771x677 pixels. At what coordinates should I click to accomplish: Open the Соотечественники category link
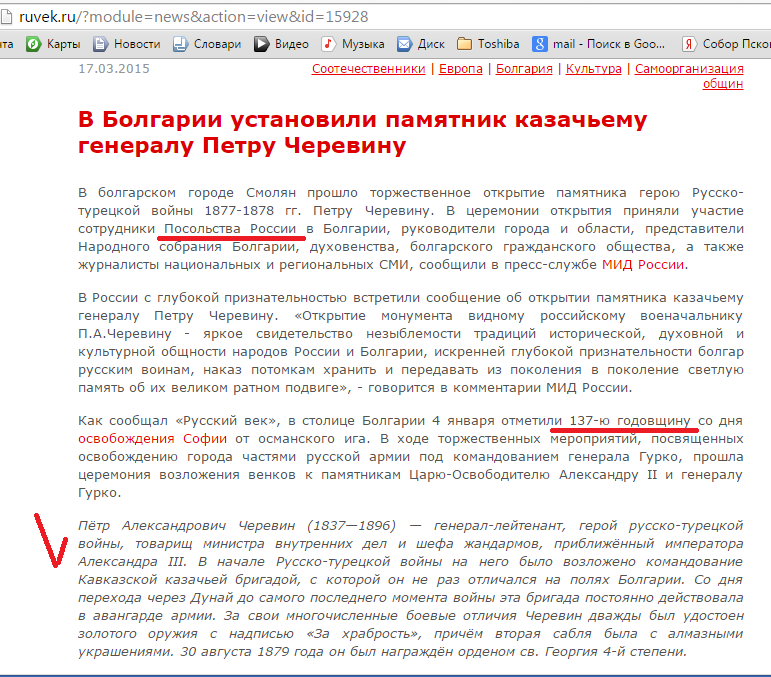pyautogui.click(x=368, y=69)
